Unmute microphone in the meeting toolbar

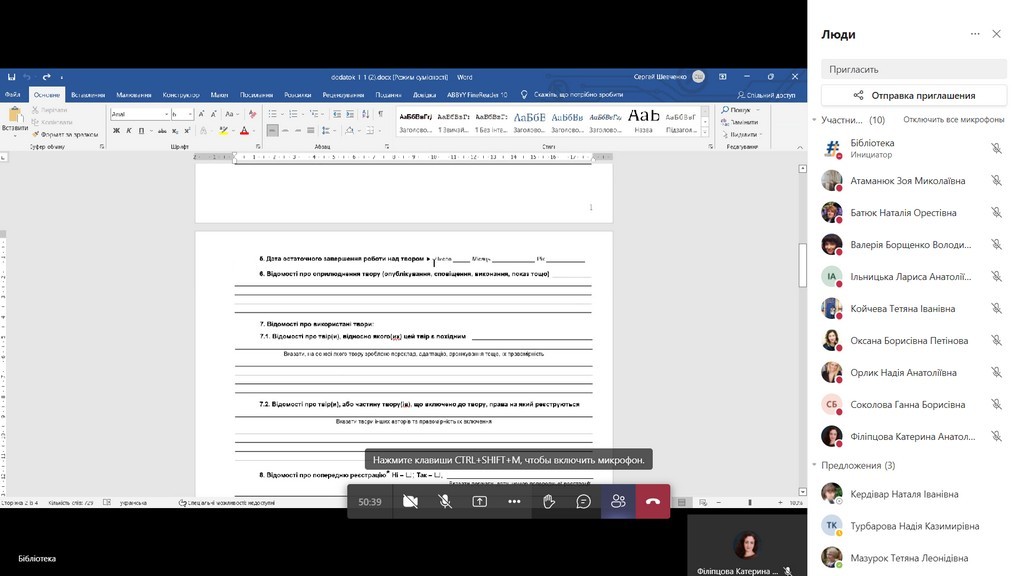tap(445, 502)
